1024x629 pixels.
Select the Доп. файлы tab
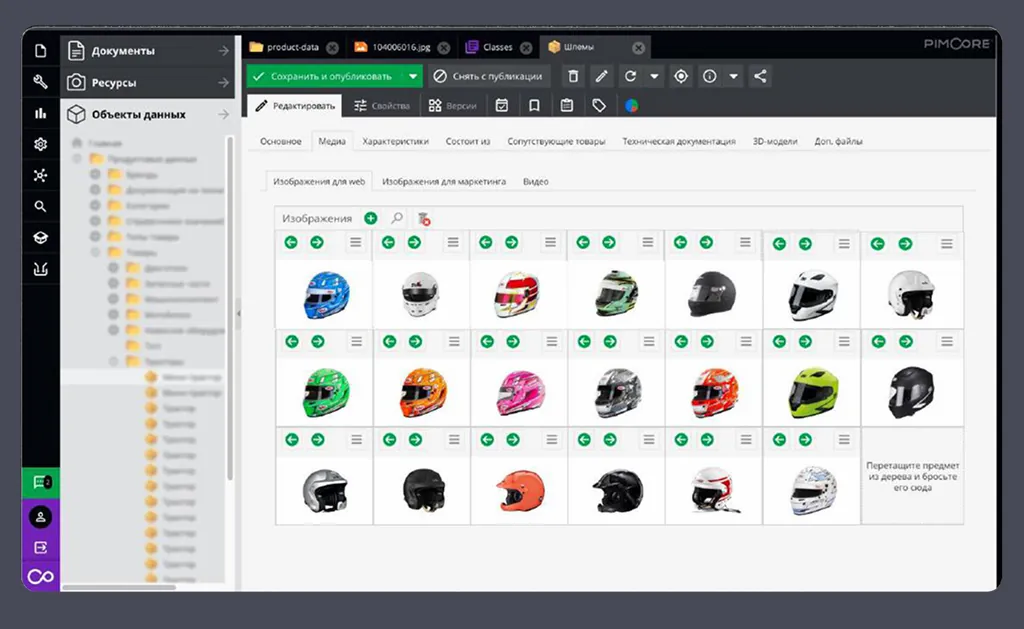838,141
